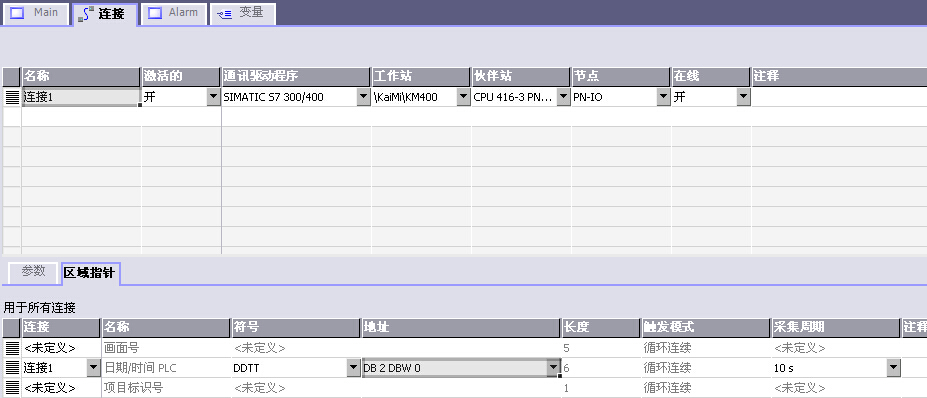Select the 区域指针 tab
Viewport: 927px width, 398px height.
tap(90, 273)
